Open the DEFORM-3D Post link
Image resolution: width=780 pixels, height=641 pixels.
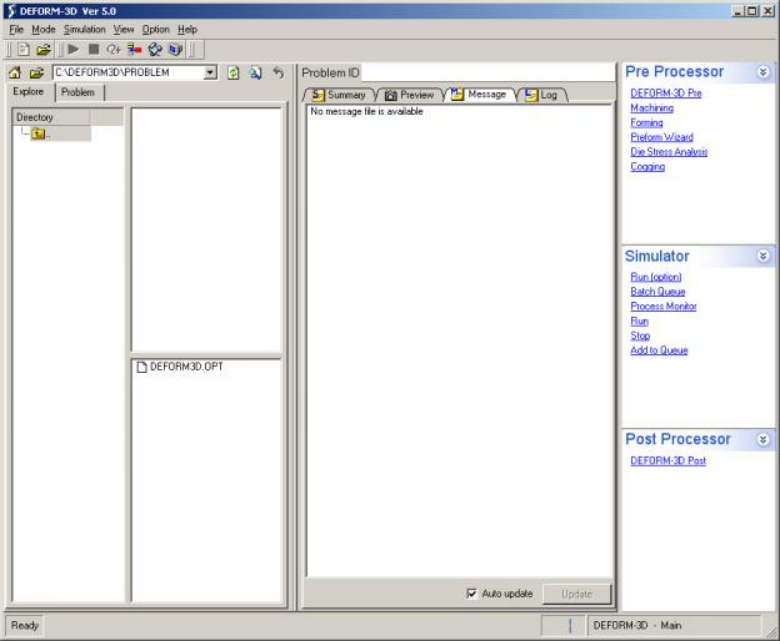point(668,460)
